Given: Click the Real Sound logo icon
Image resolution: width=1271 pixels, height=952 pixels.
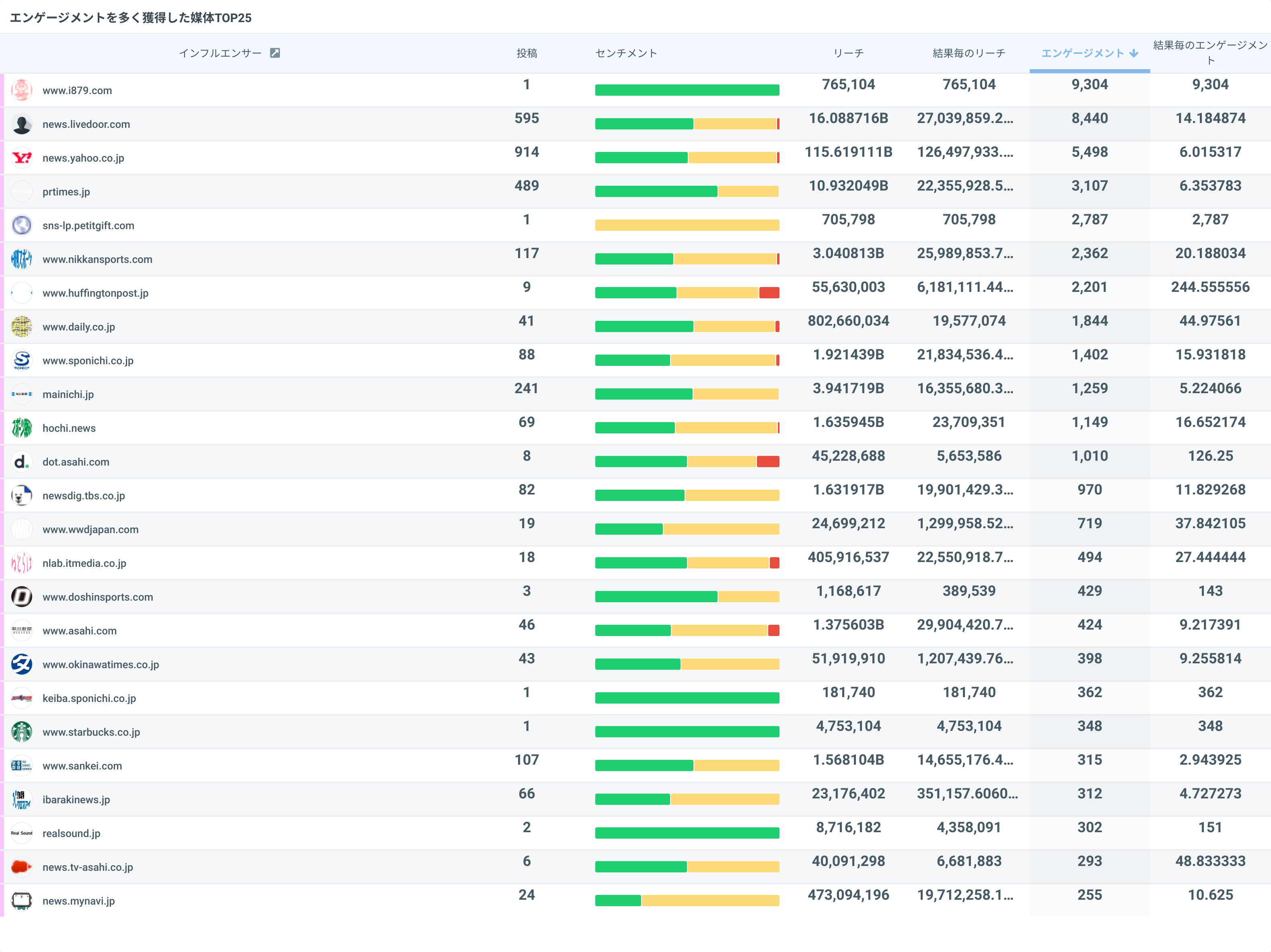Looking at the screenshot, I should [22, 833].
